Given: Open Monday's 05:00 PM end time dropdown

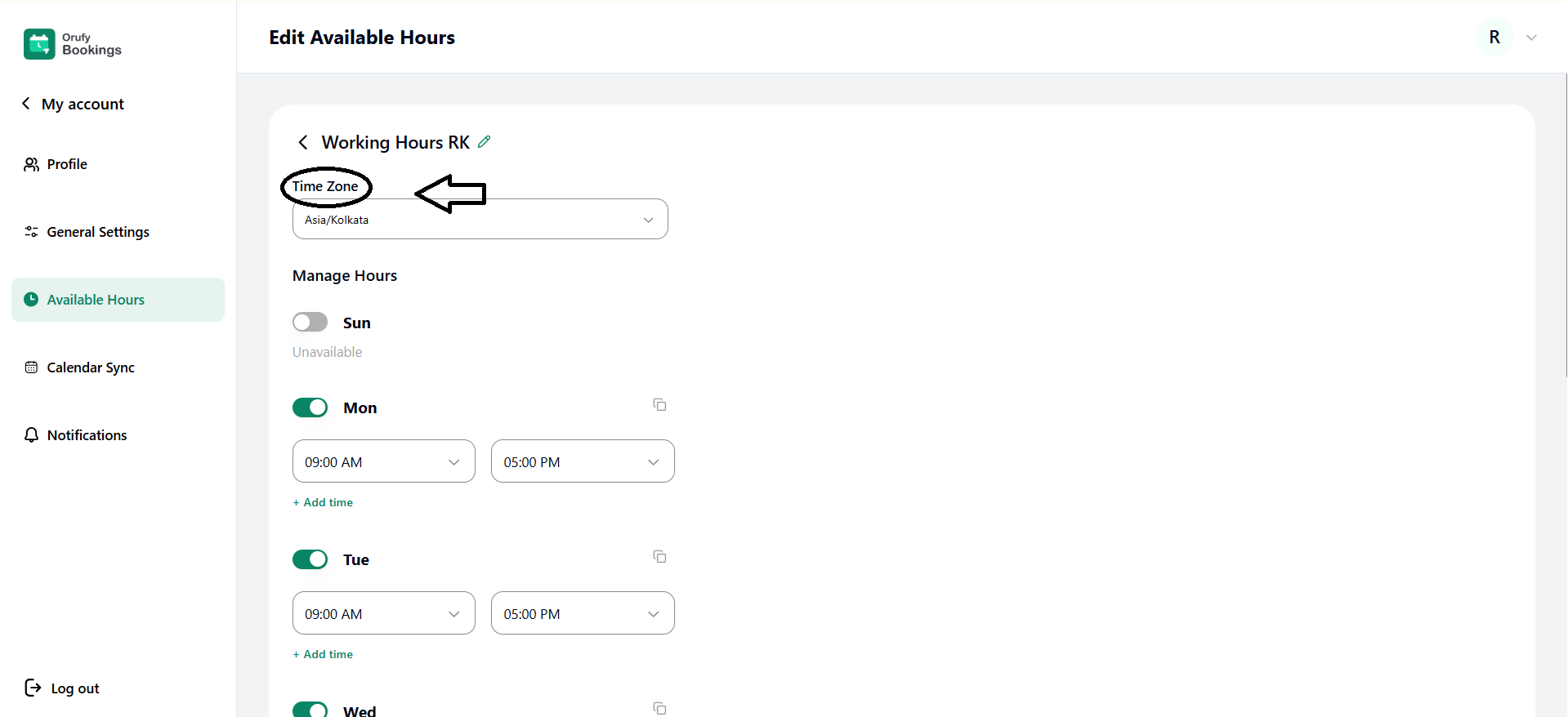Looking at the screenshot, I should tap(582, 462).
